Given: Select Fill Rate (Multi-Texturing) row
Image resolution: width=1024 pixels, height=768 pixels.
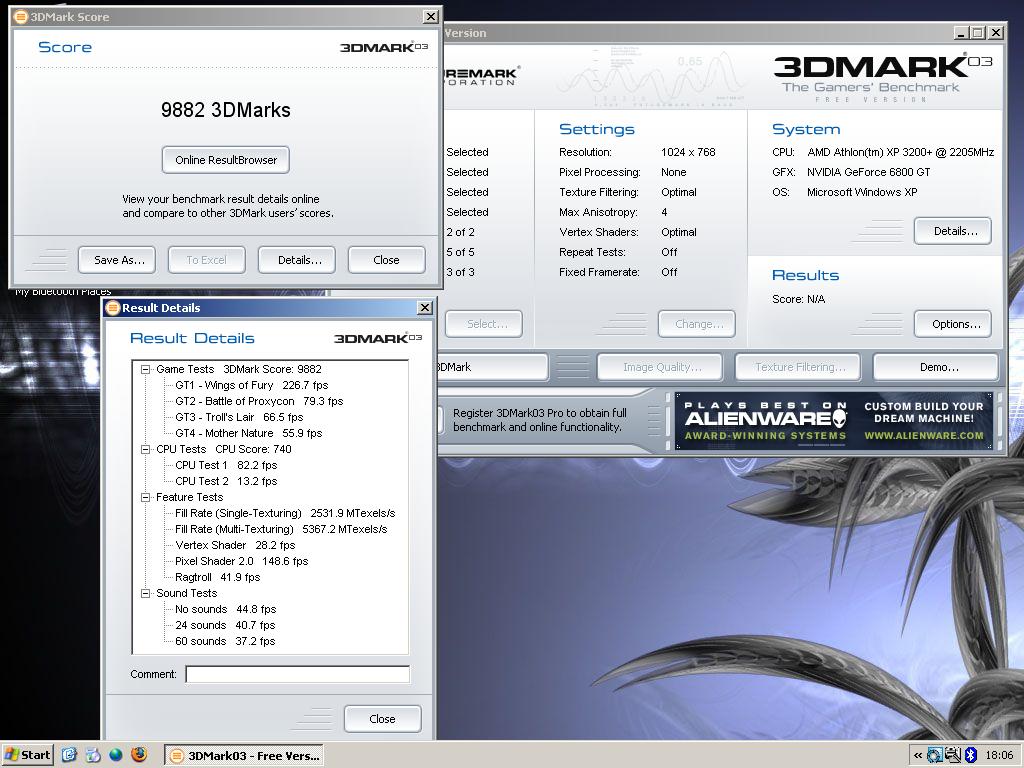Looking at the screenshot, I should tap(281, 529).
